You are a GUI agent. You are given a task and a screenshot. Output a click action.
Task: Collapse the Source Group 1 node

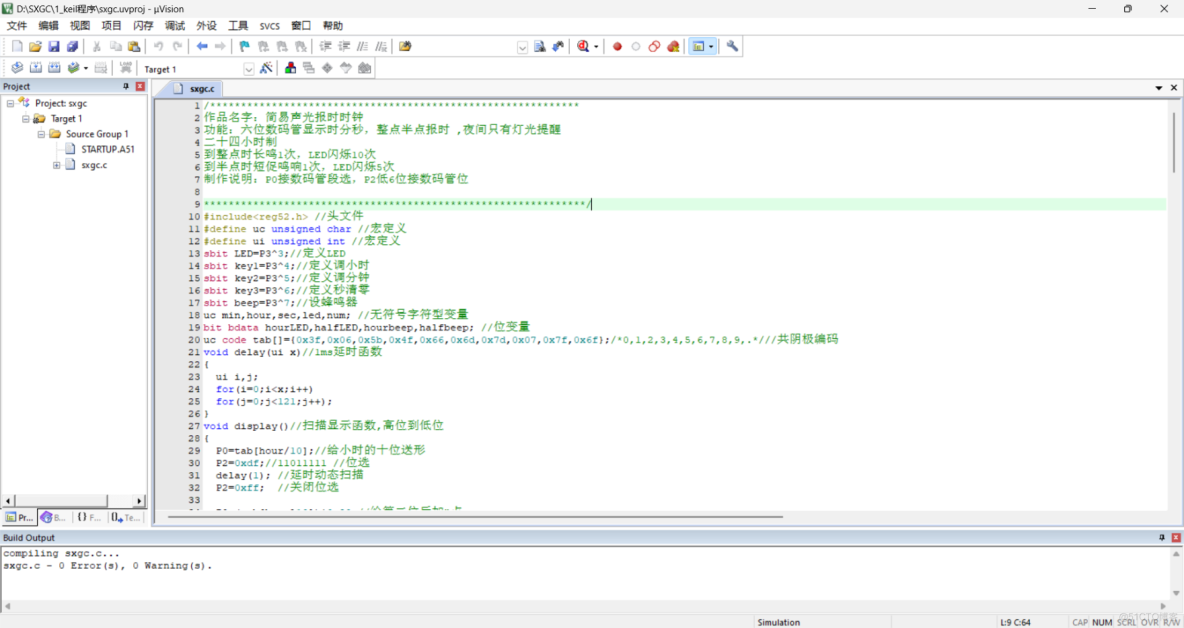point(41,134)
